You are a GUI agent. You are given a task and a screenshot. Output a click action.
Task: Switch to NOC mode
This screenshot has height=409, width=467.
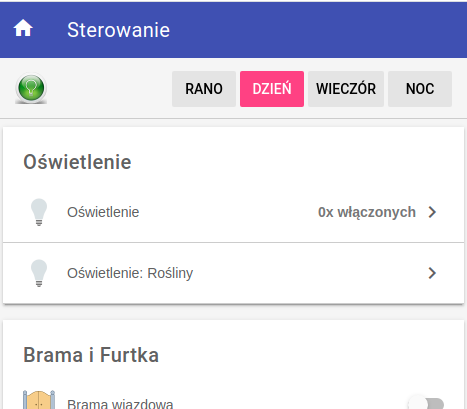click(x=420, y=89)
